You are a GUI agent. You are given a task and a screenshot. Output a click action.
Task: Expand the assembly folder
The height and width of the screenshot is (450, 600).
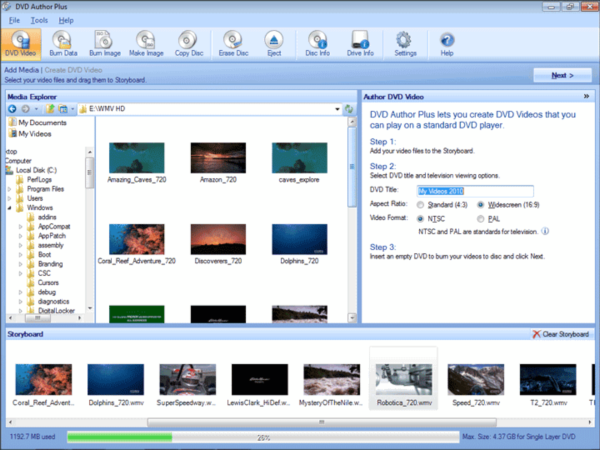[21, 245]
